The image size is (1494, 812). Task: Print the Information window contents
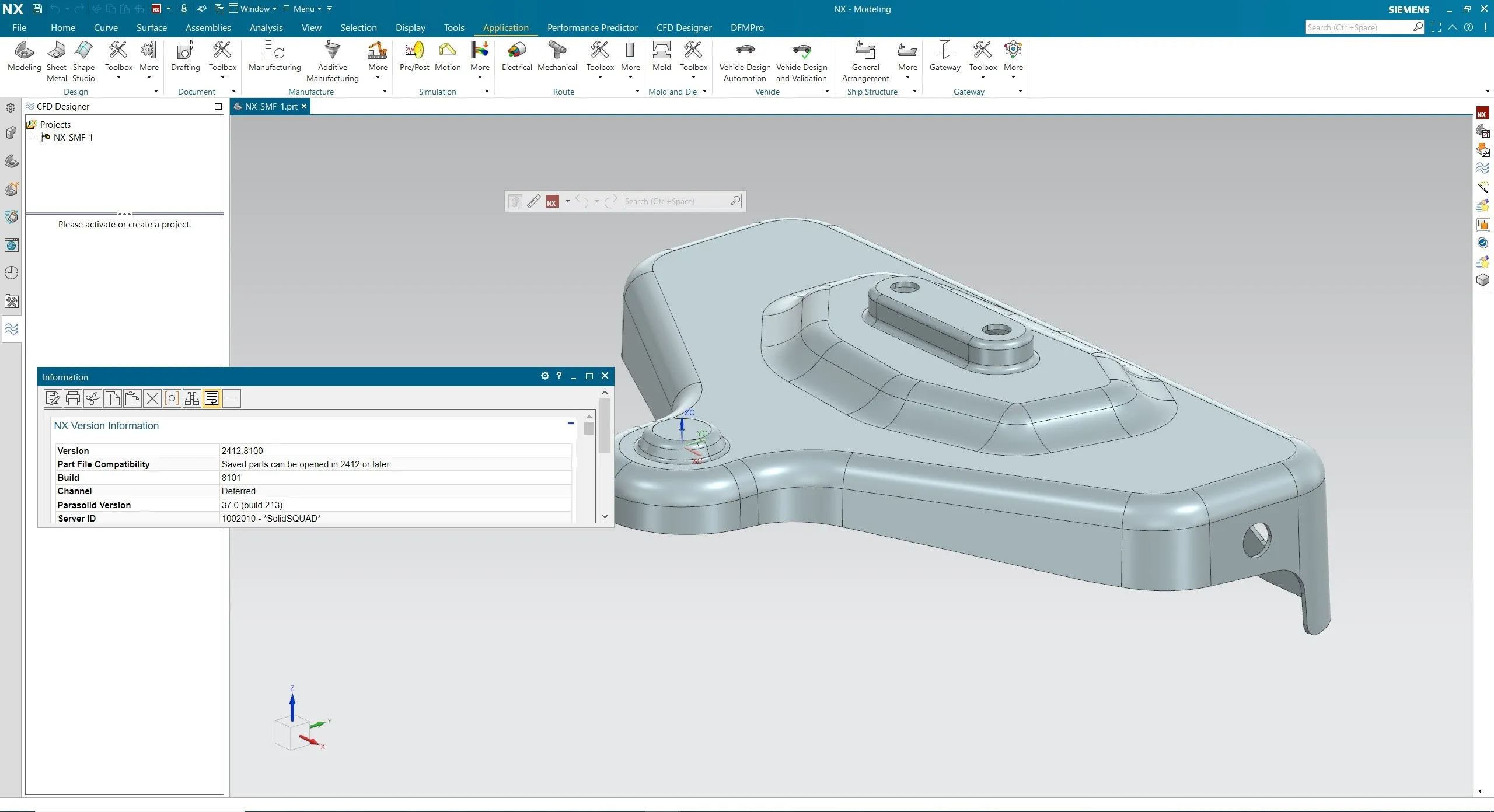point(73,398)
